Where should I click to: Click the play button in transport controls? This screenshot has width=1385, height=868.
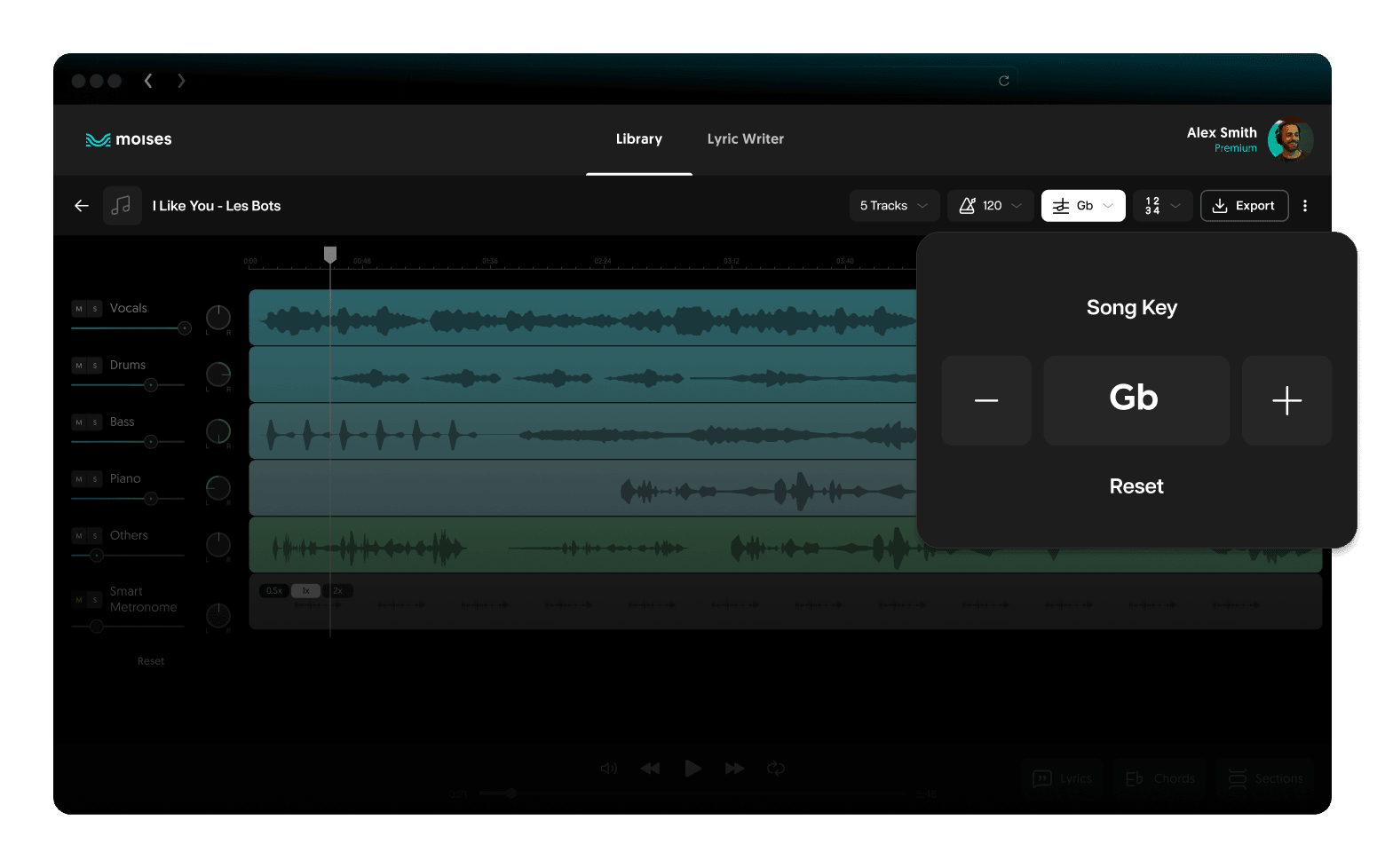point(692,769)
